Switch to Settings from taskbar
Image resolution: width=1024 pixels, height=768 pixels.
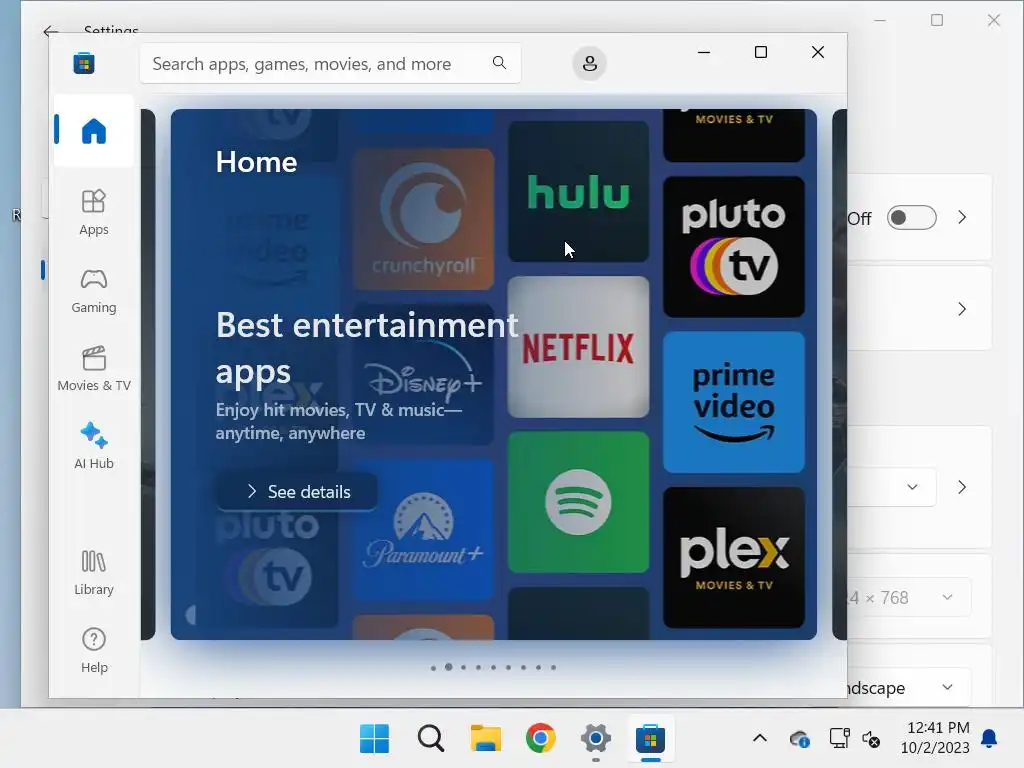click(596, 739)
